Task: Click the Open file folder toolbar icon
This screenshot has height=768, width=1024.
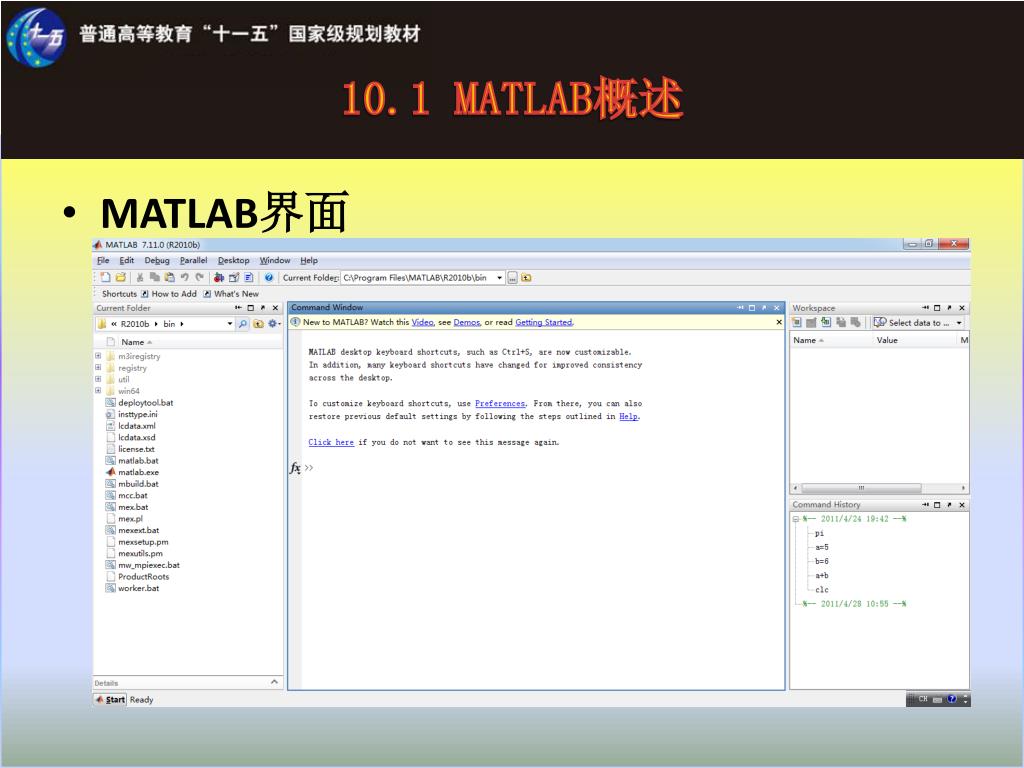Action: (x=121, y=278)
